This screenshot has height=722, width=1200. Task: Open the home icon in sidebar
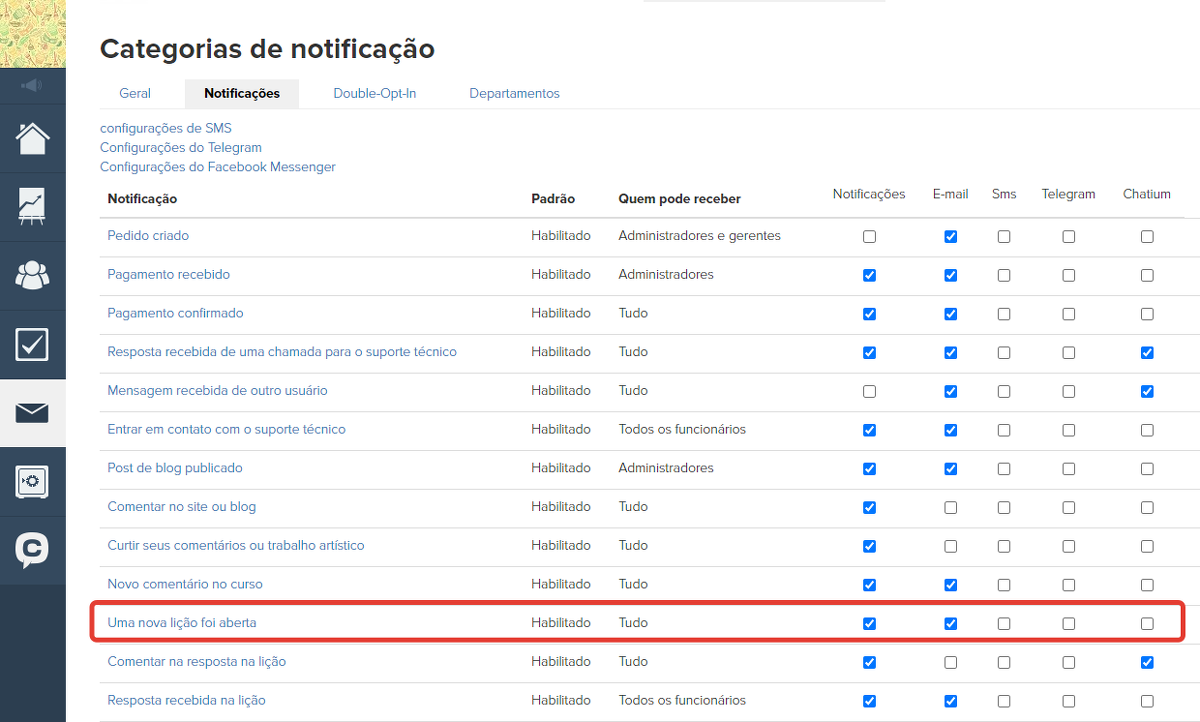(x=33, y=138)
